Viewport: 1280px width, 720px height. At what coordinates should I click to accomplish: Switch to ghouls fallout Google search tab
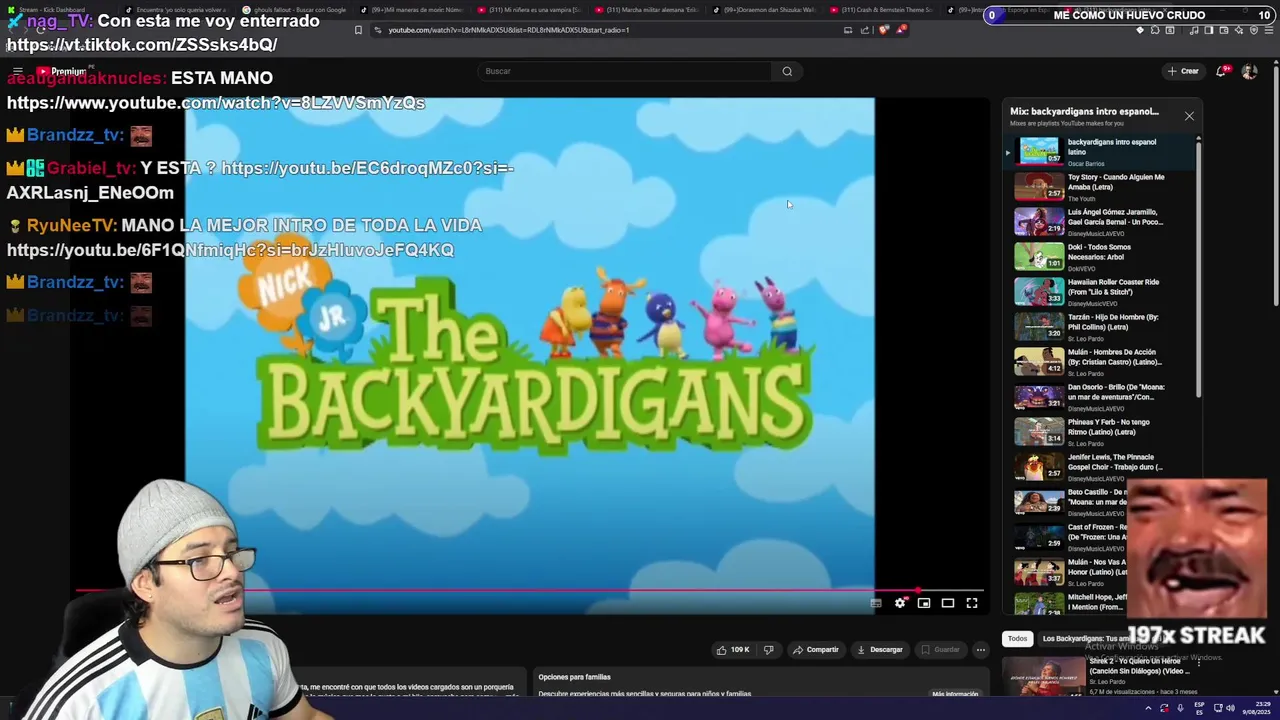coord(295,10)
